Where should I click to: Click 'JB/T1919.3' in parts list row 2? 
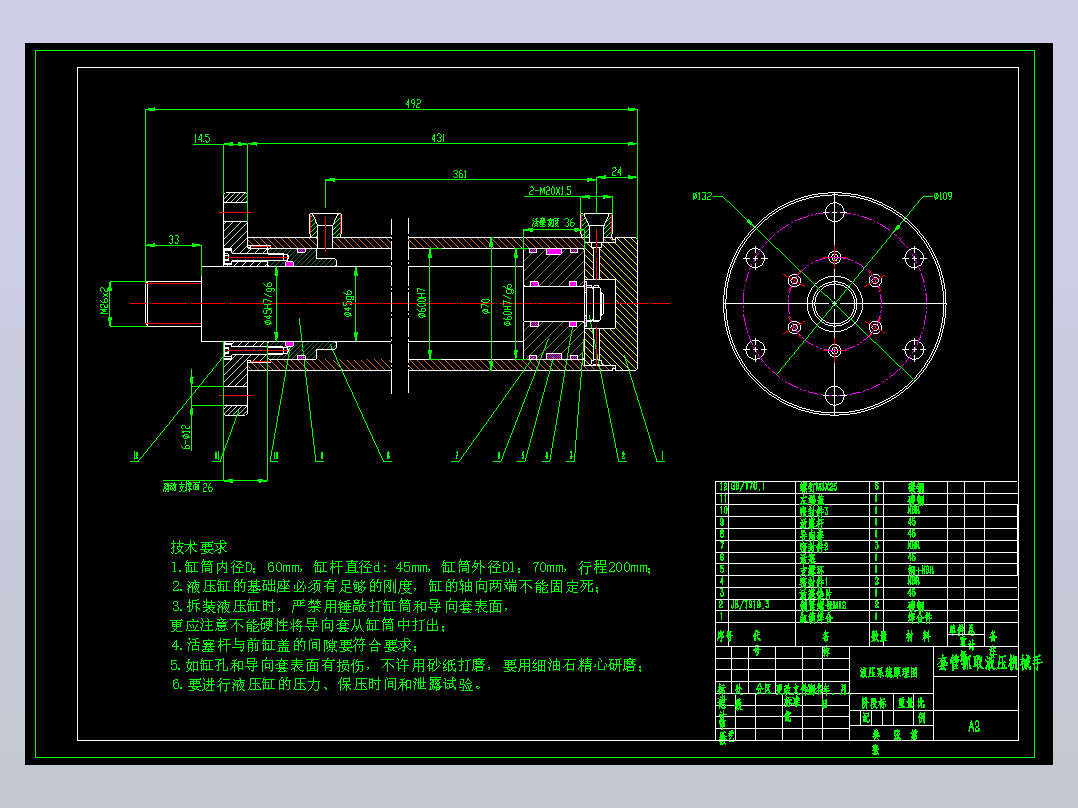tap(750, 605)
